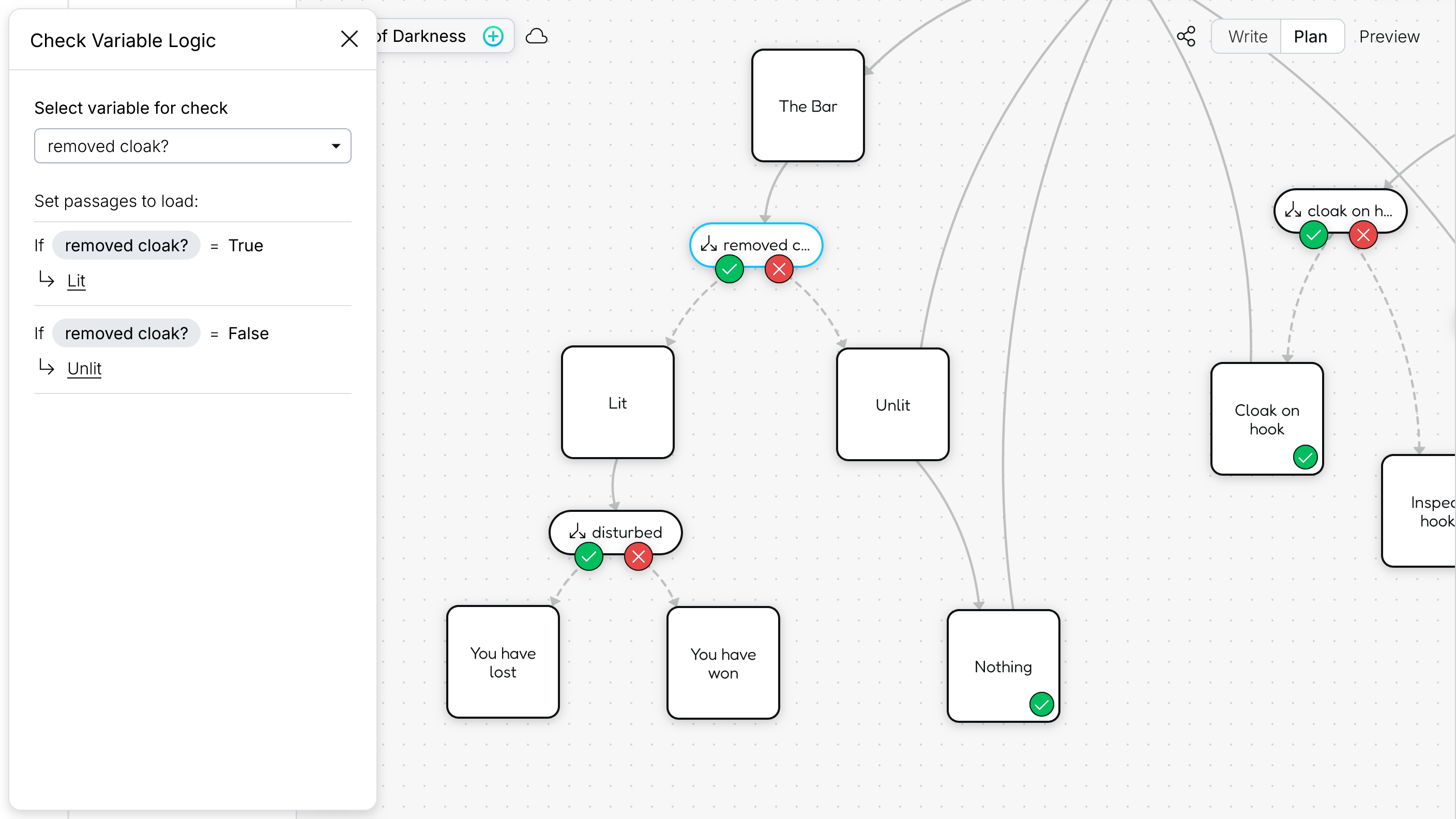
Task: Open the removed cloak? variable dropdown
Action: coord(192,146)
